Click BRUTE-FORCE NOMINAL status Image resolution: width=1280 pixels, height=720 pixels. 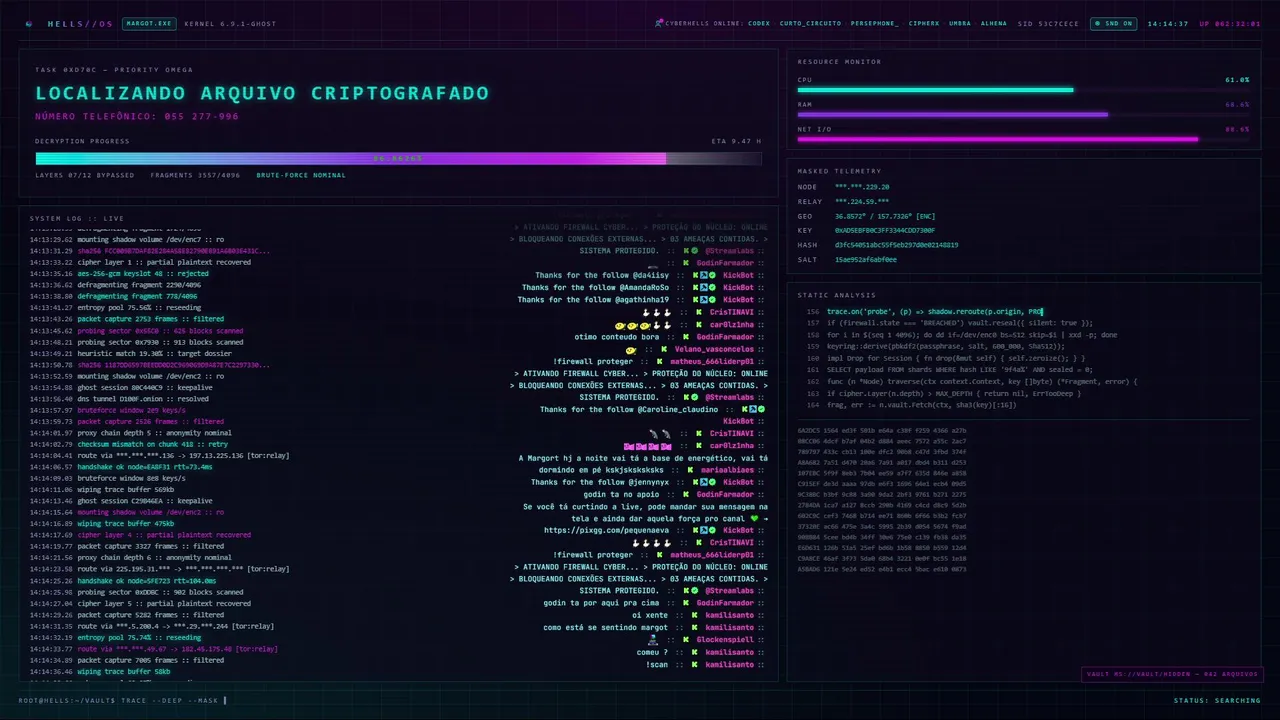click(301, 175)
